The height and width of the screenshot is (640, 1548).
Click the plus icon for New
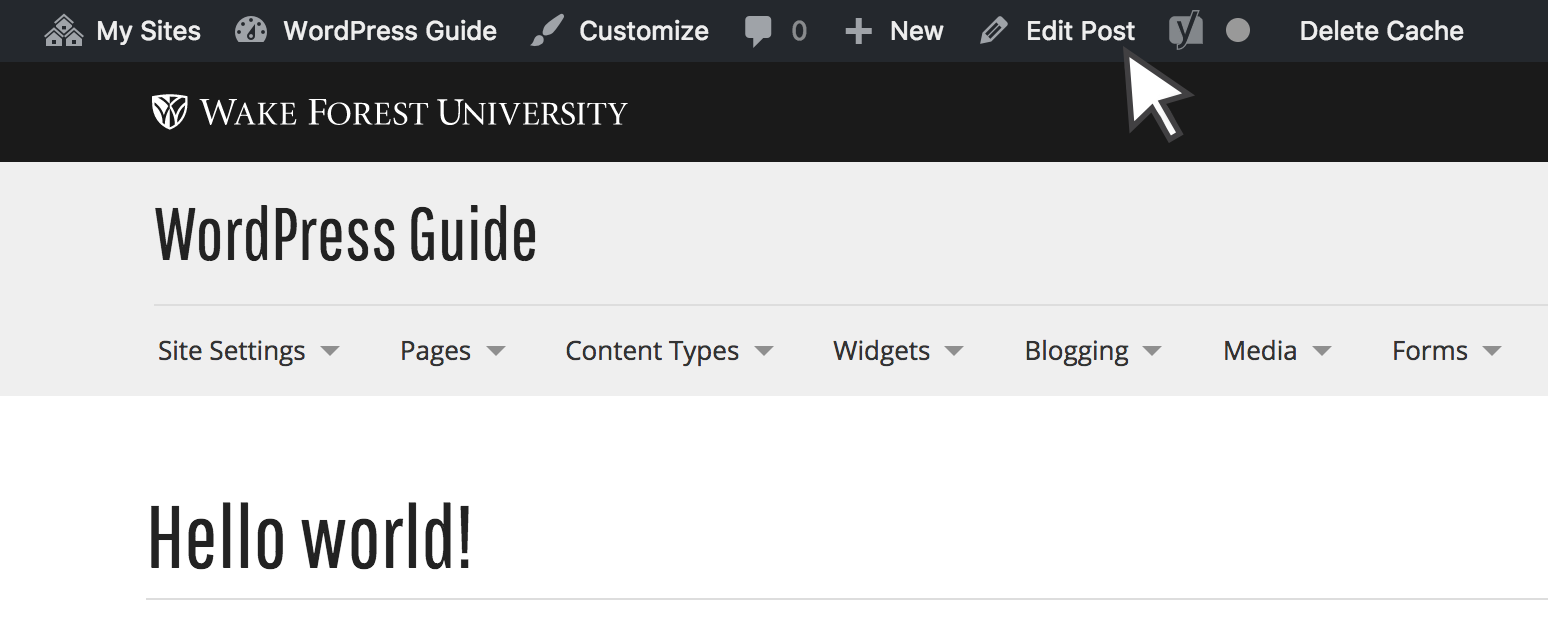(858, 32)
